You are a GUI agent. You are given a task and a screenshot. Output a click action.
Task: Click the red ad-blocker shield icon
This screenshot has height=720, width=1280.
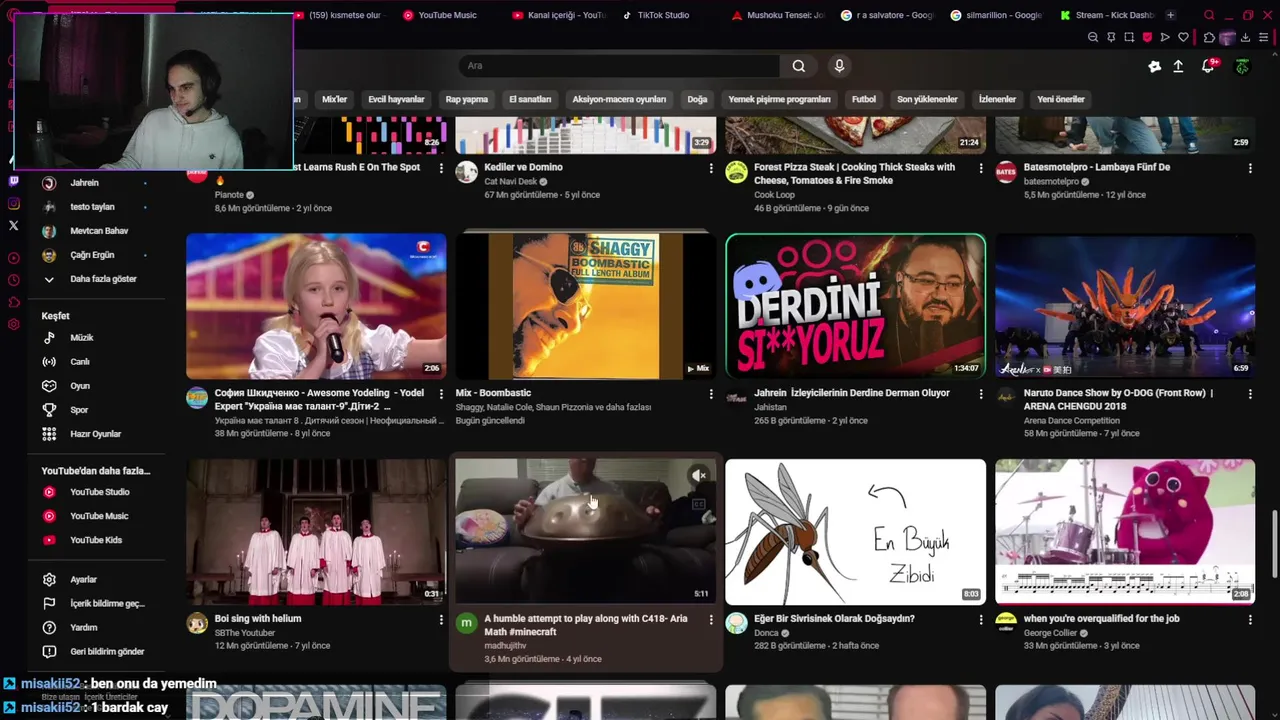point(1147,37)
